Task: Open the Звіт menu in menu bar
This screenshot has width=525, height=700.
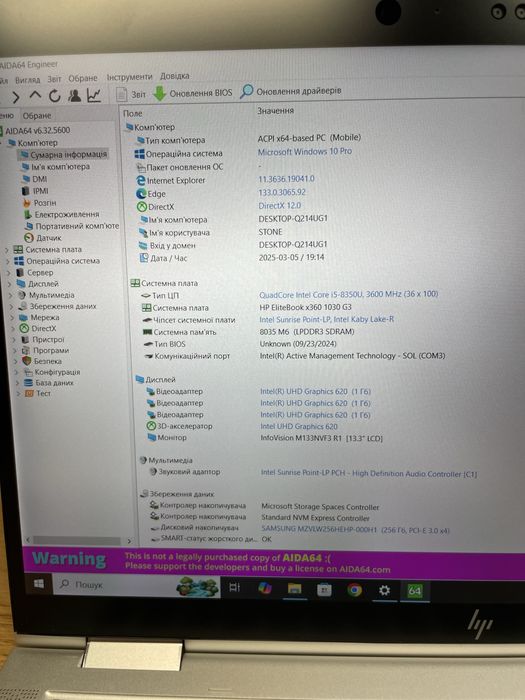Action: 54,79
